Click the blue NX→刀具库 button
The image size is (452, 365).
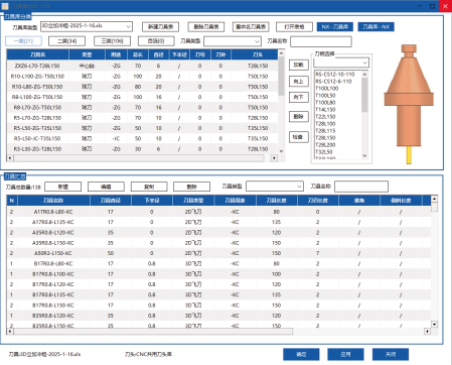(335, 27)
